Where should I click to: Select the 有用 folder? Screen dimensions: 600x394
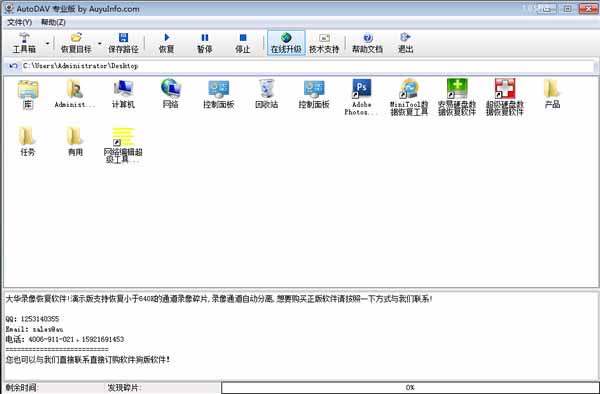(x=75, y=142)
